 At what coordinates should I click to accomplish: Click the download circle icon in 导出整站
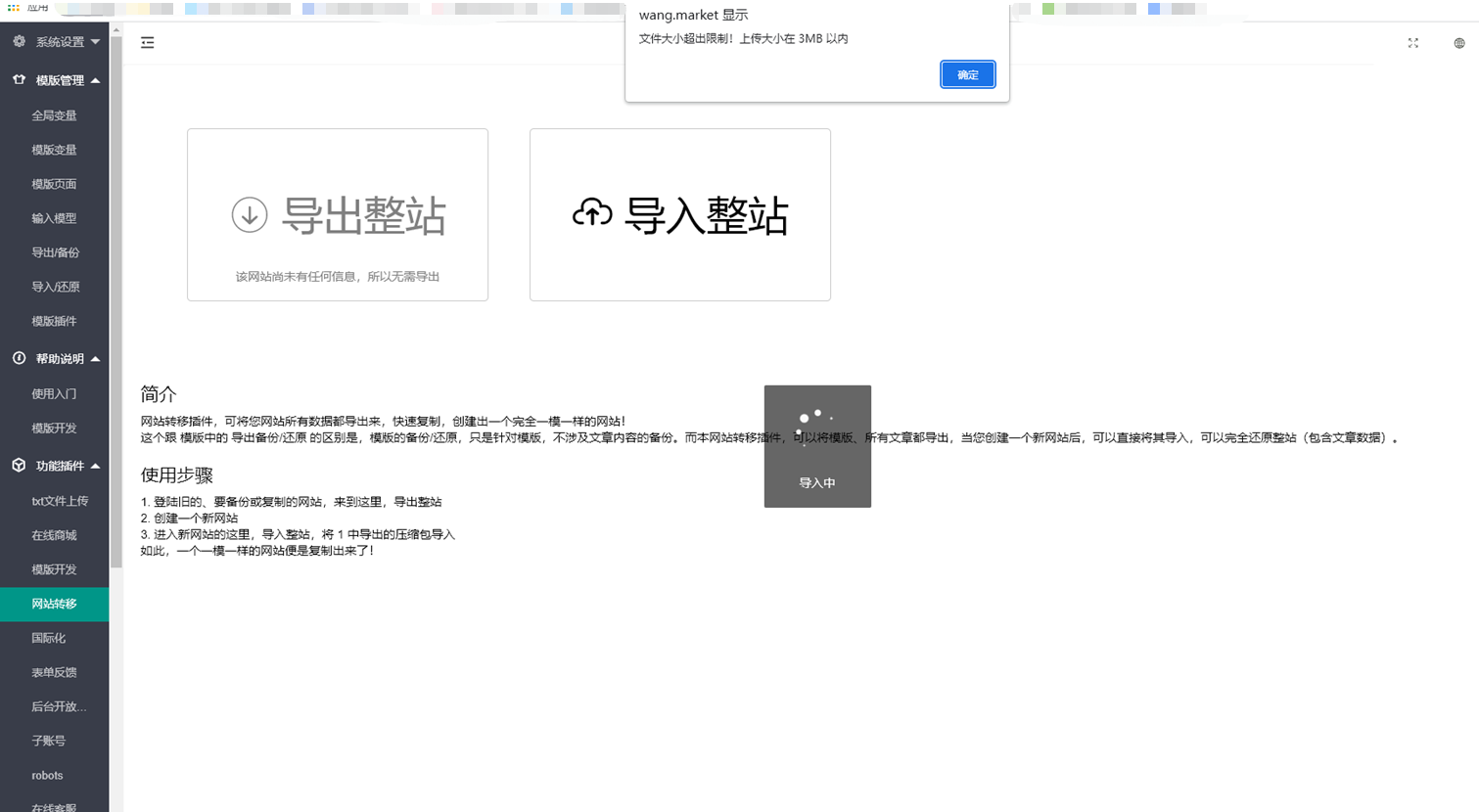(x=250, y=214)
